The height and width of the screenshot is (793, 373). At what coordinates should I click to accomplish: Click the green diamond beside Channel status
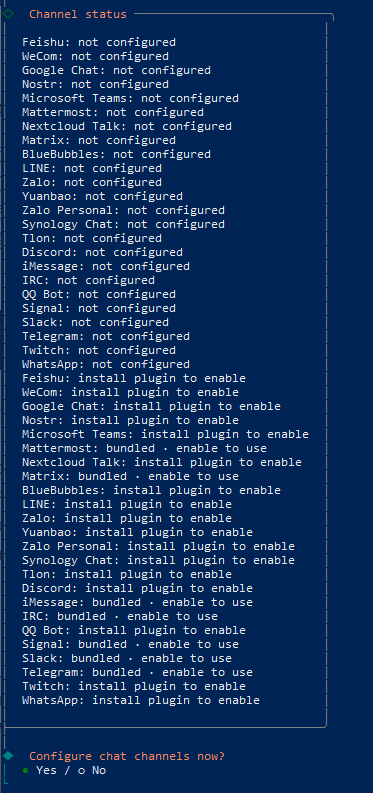tap(8, 14)
